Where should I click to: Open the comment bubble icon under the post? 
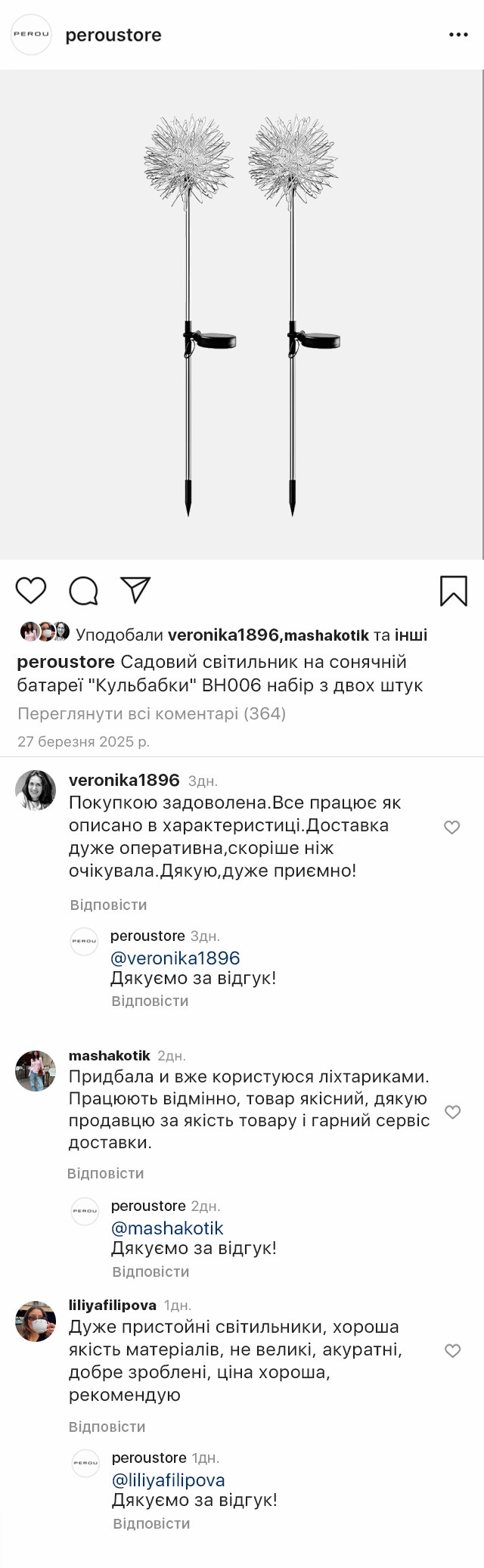pos(83,591)
